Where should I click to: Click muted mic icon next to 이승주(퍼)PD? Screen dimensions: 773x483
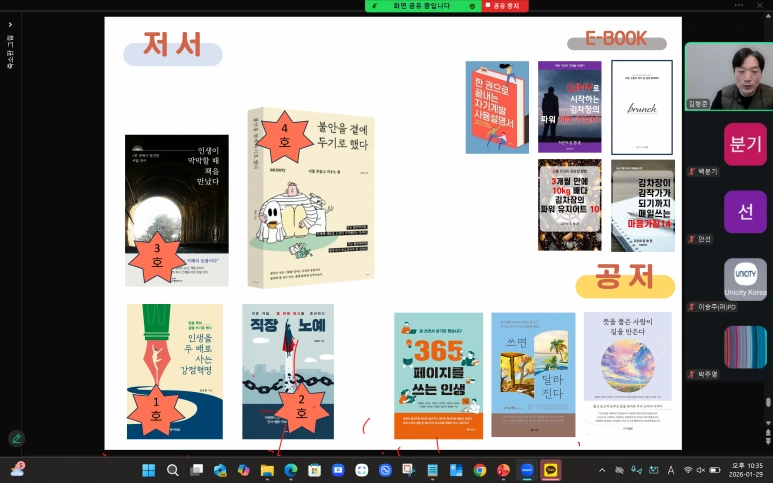(x=692, y=307)
